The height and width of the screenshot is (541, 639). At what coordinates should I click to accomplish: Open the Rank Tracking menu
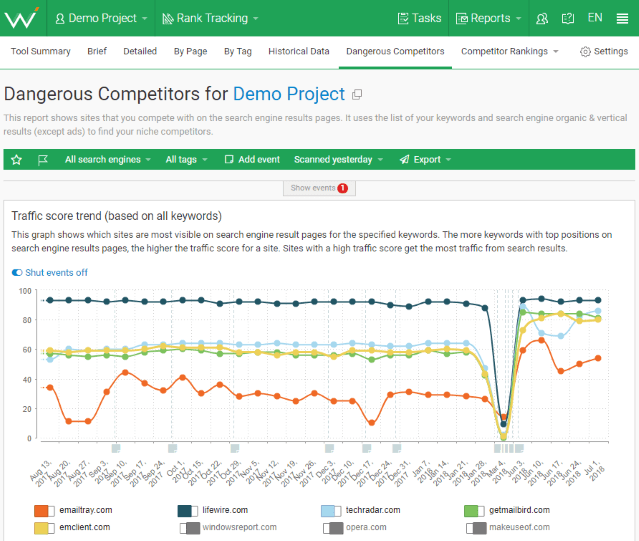tap(210, 18)
